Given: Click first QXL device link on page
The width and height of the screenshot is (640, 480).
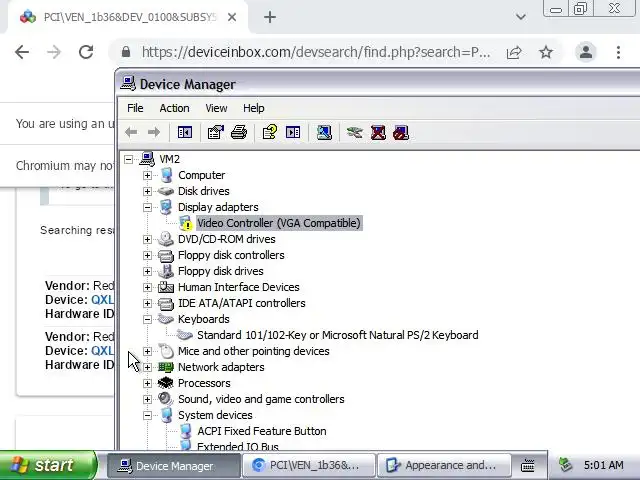Looking at the screenshot, I should 102,300.
